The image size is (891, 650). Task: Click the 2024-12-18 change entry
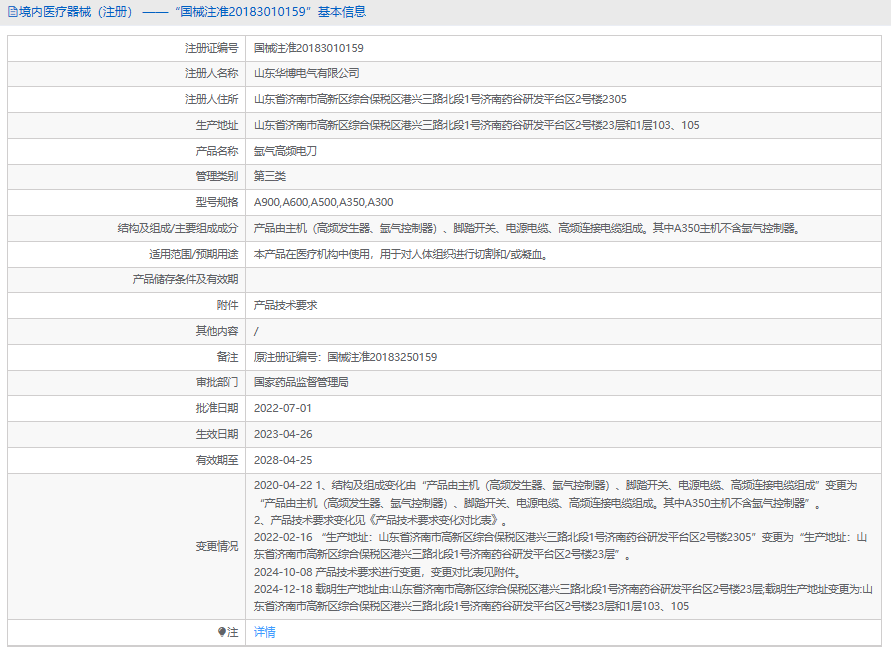coord(563,597)
